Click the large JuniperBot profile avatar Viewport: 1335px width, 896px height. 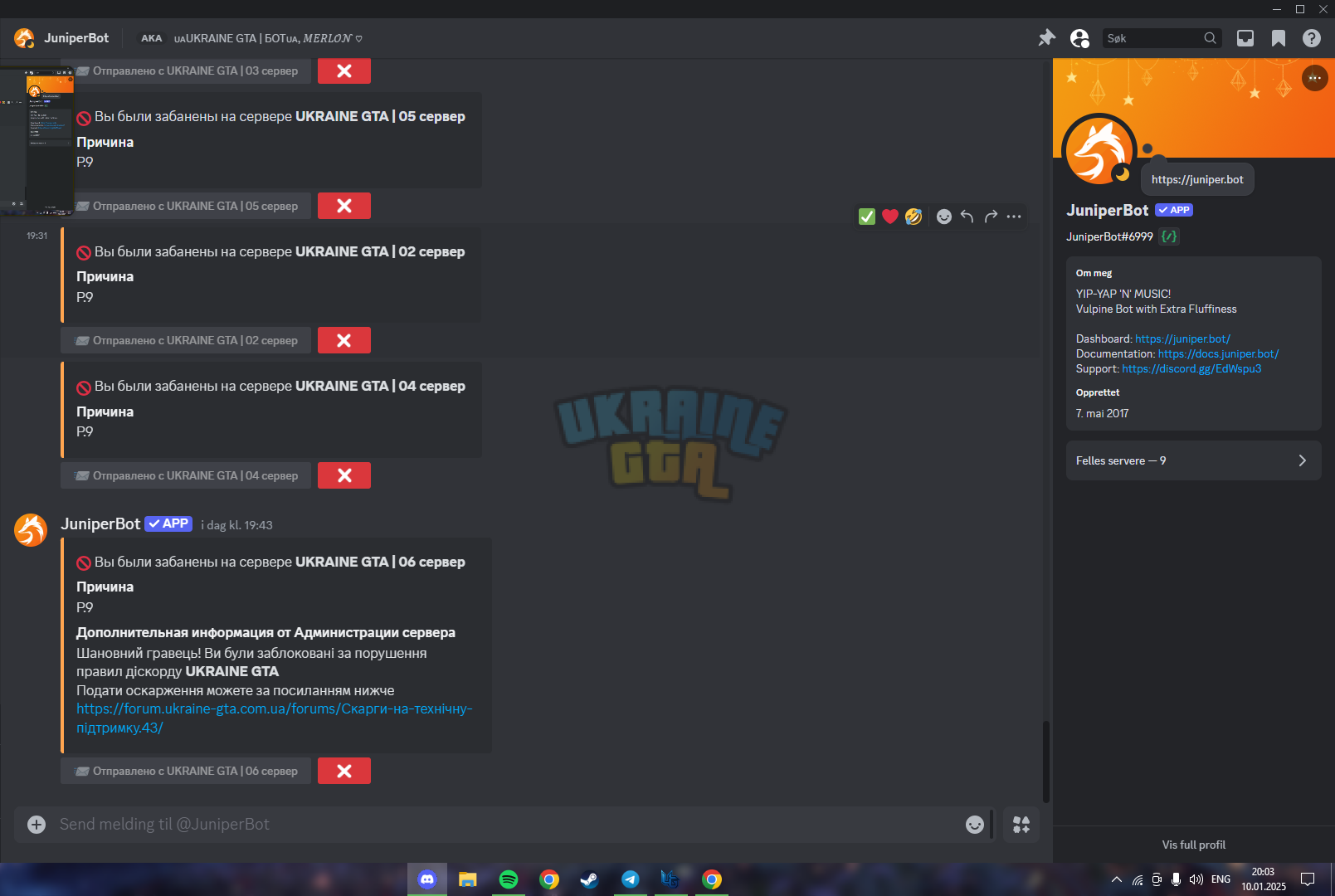point(1099,151)
